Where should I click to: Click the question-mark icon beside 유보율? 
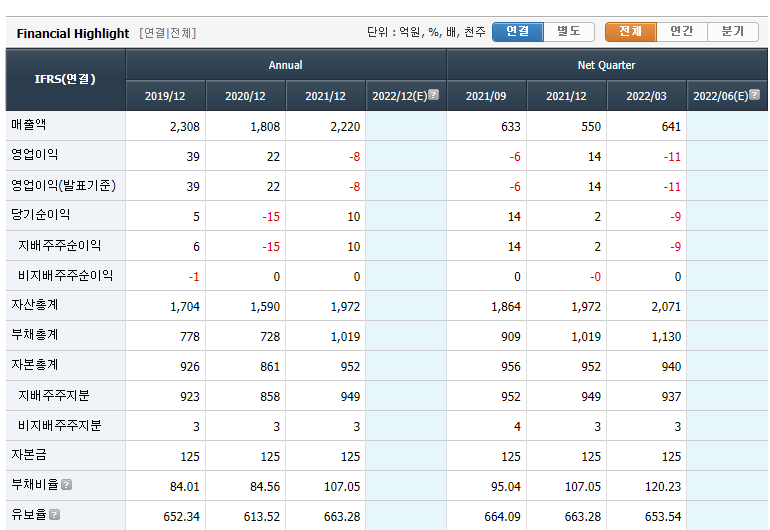(55, 515)
